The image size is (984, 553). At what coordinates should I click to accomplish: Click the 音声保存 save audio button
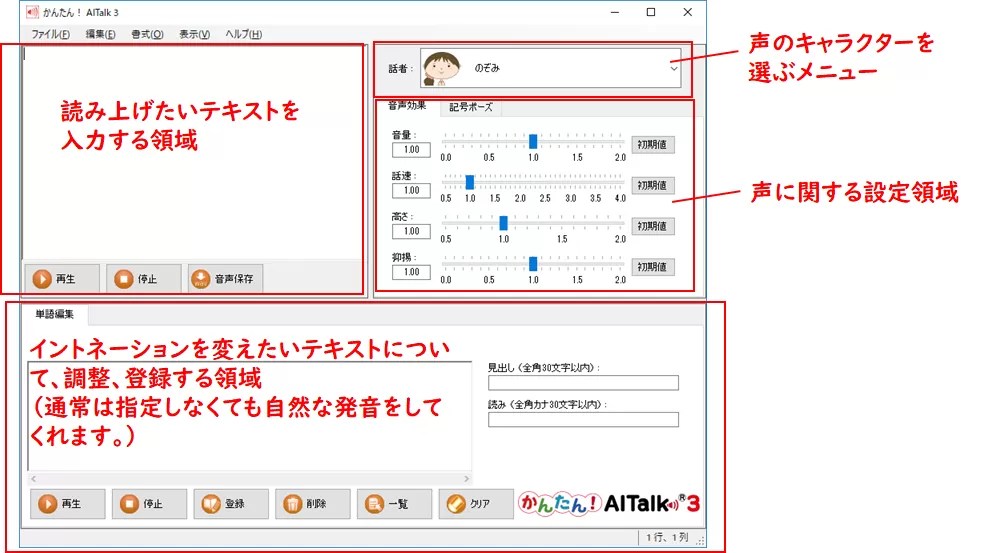225,278
